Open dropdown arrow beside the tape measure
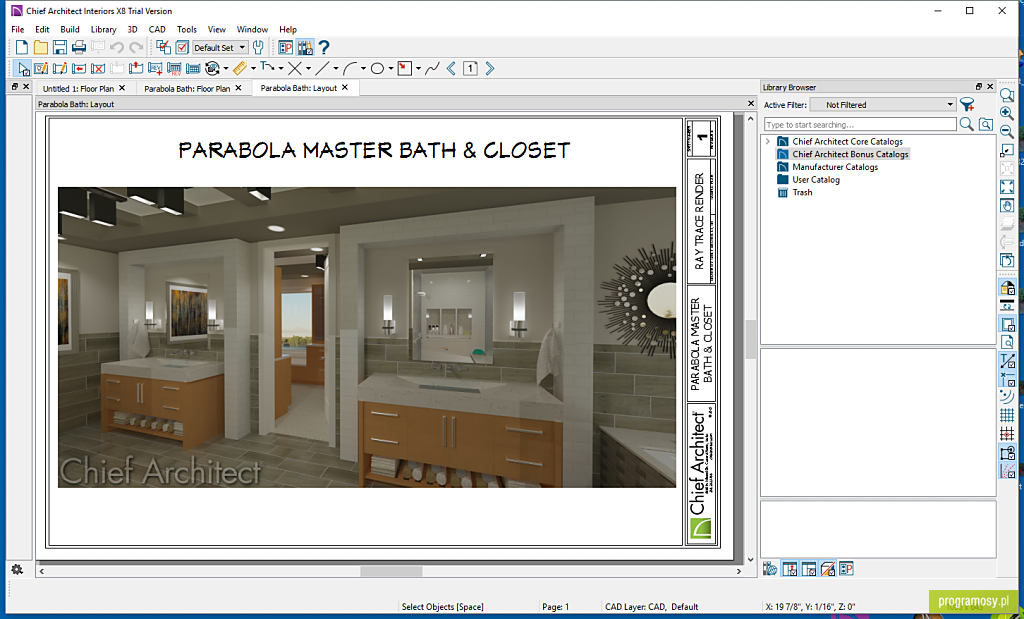 (253, 68)
